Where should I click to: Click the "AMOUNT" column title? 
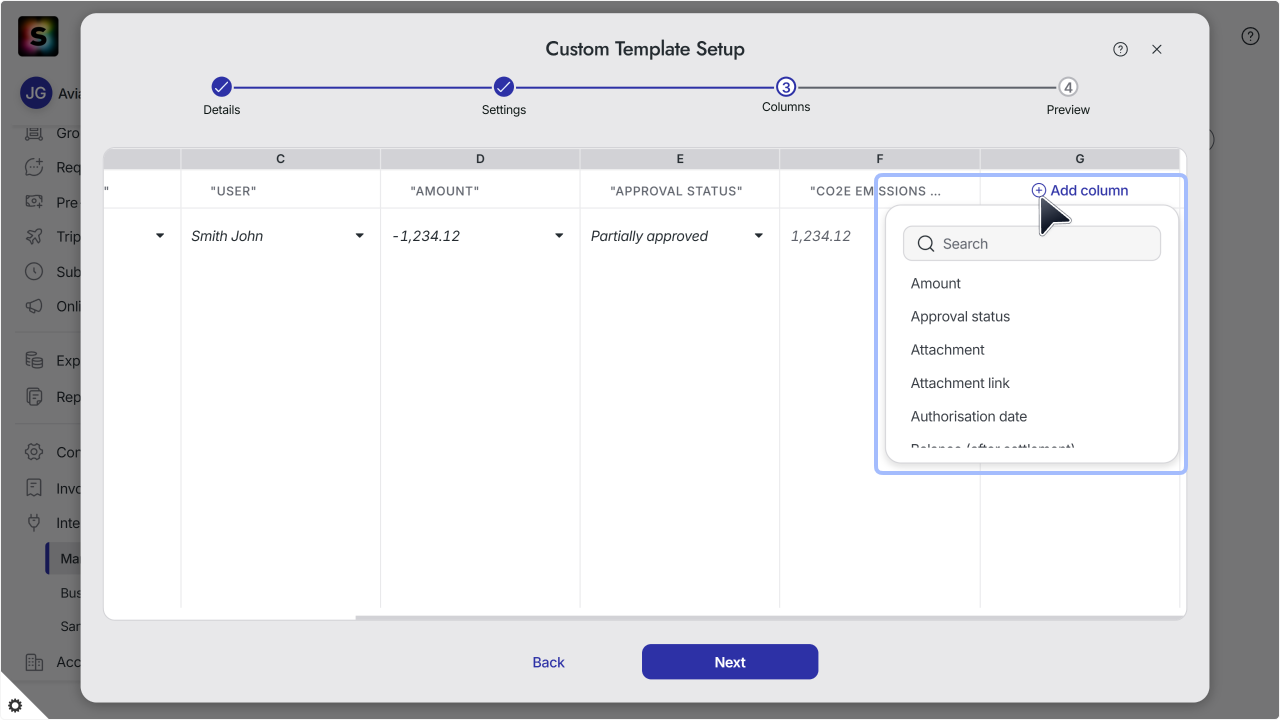tap(444, 191)
